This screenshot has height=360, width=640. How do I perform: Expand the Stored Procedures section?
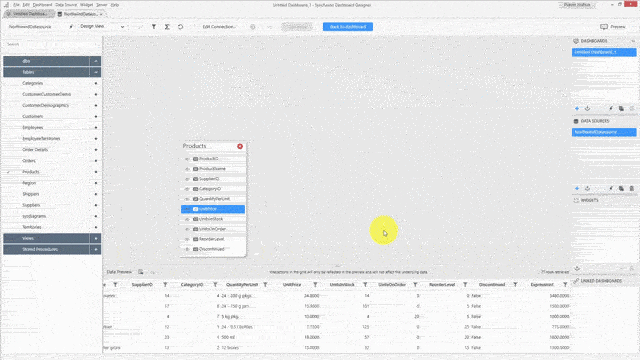[96, 249]
